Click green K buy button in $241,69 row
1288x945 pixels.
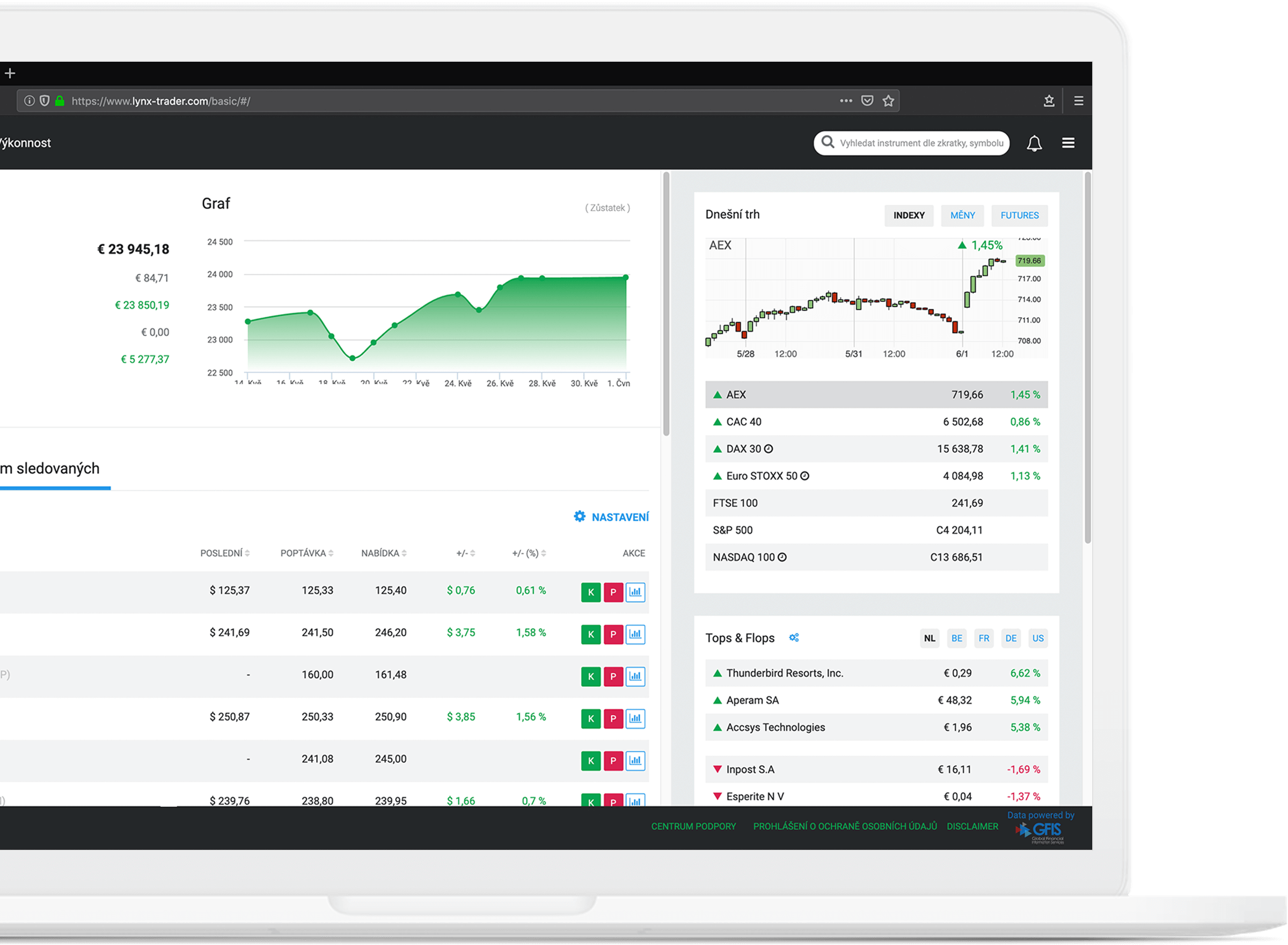click(x=590, y=634)
